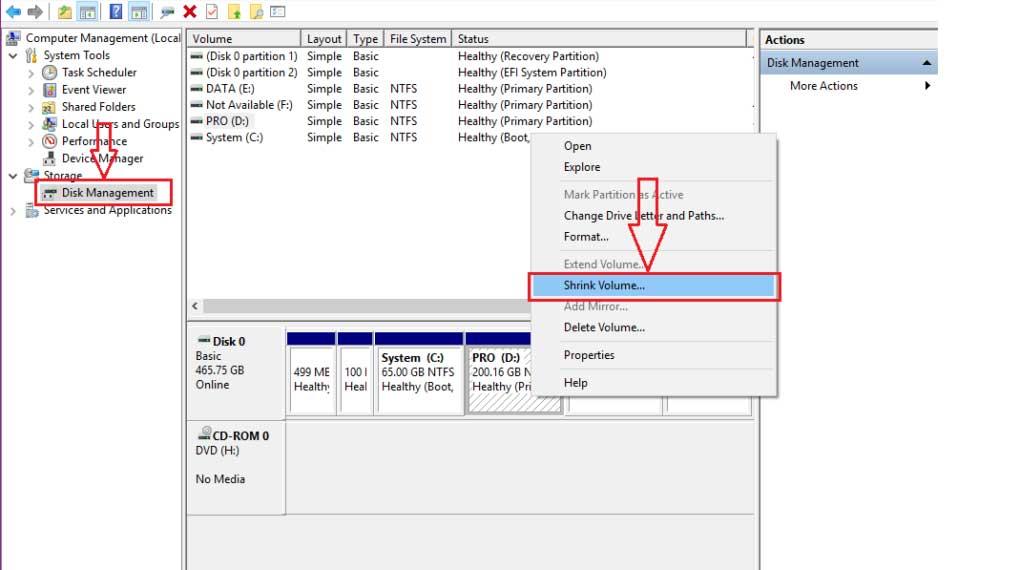
Task: Choose Delete Volume... in context menu
Action: click(x=654, y=327)
